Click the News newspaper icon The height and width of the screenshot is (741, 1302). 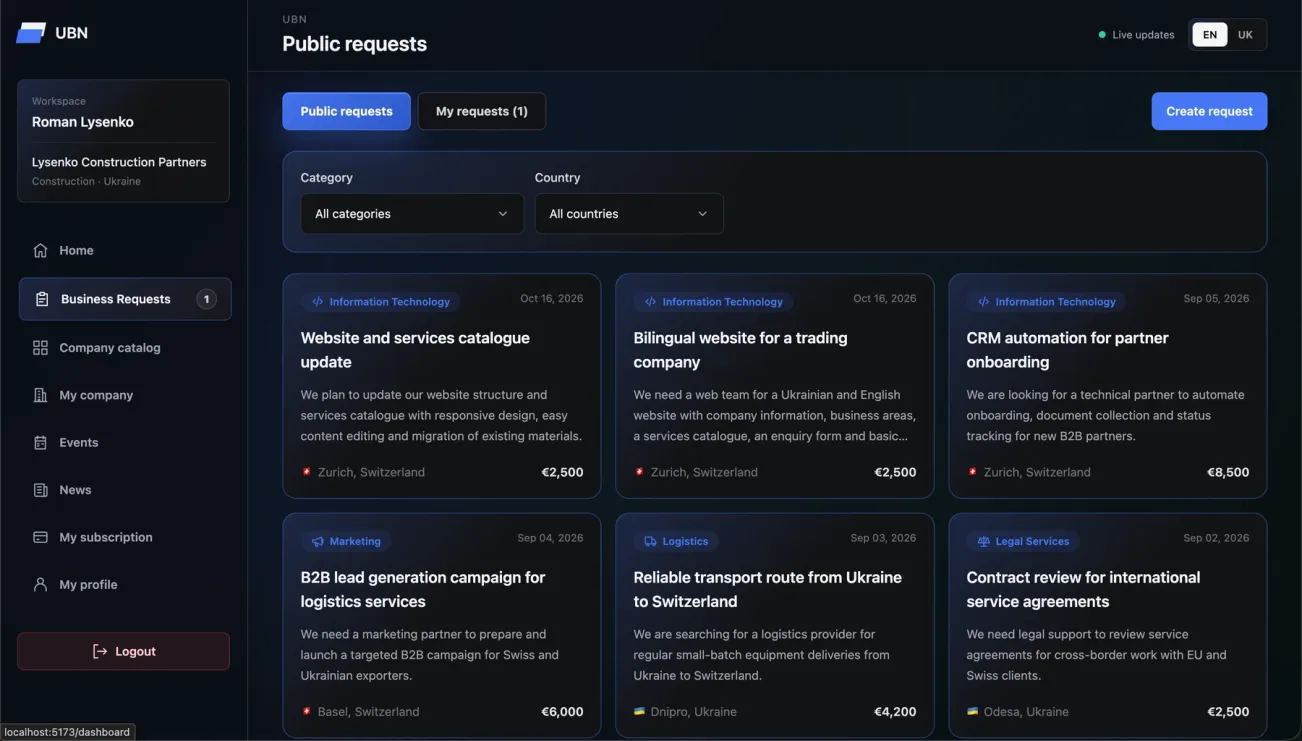tap(40, 490)
